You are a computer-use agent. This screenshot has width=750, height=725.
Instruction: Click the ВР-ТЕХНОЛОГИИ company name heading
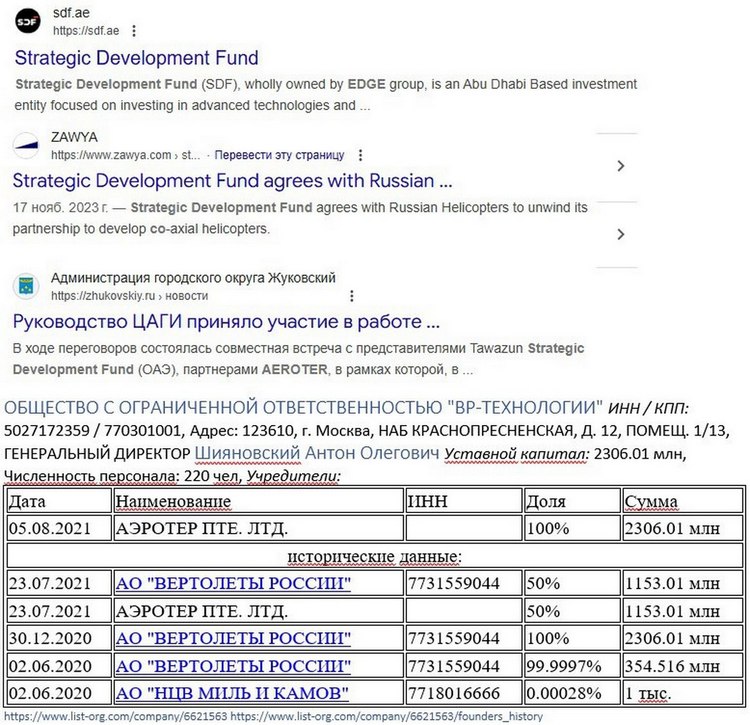[x=304, y=407]
